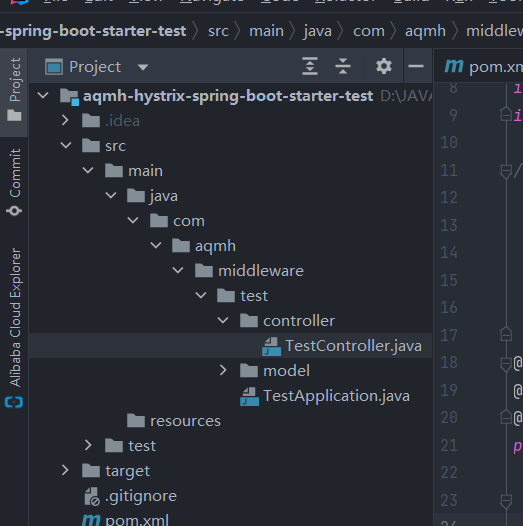
Task: Click 'src' in the breadcrumb bar
Action: click(x=218, y=31)
